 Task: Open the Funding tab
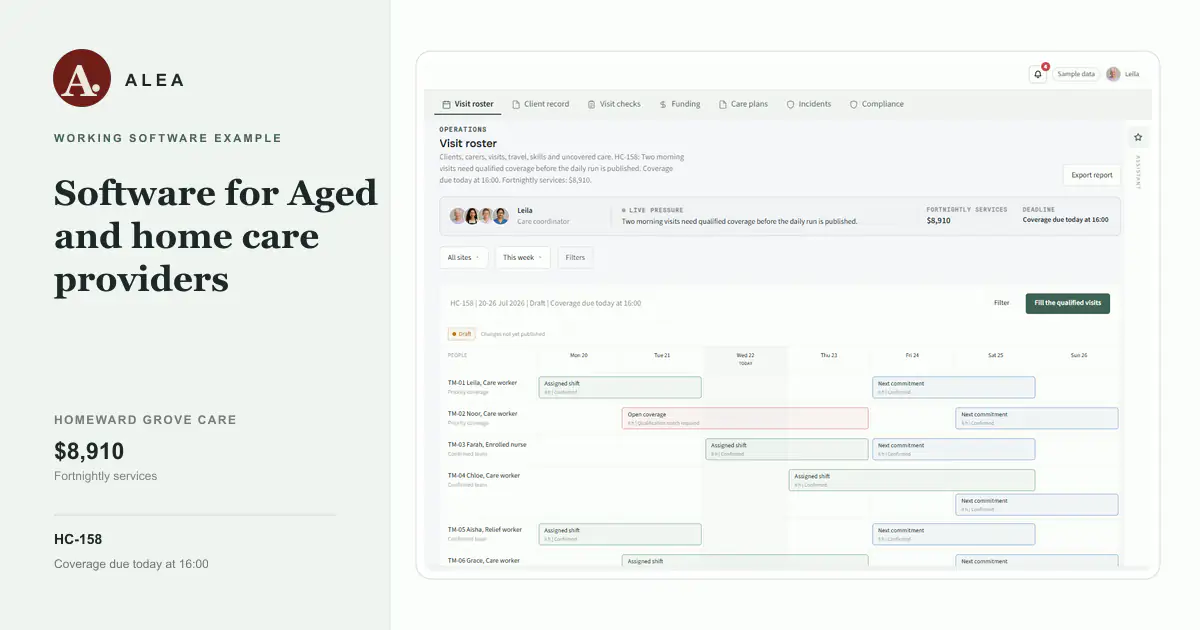coord(680,104)
